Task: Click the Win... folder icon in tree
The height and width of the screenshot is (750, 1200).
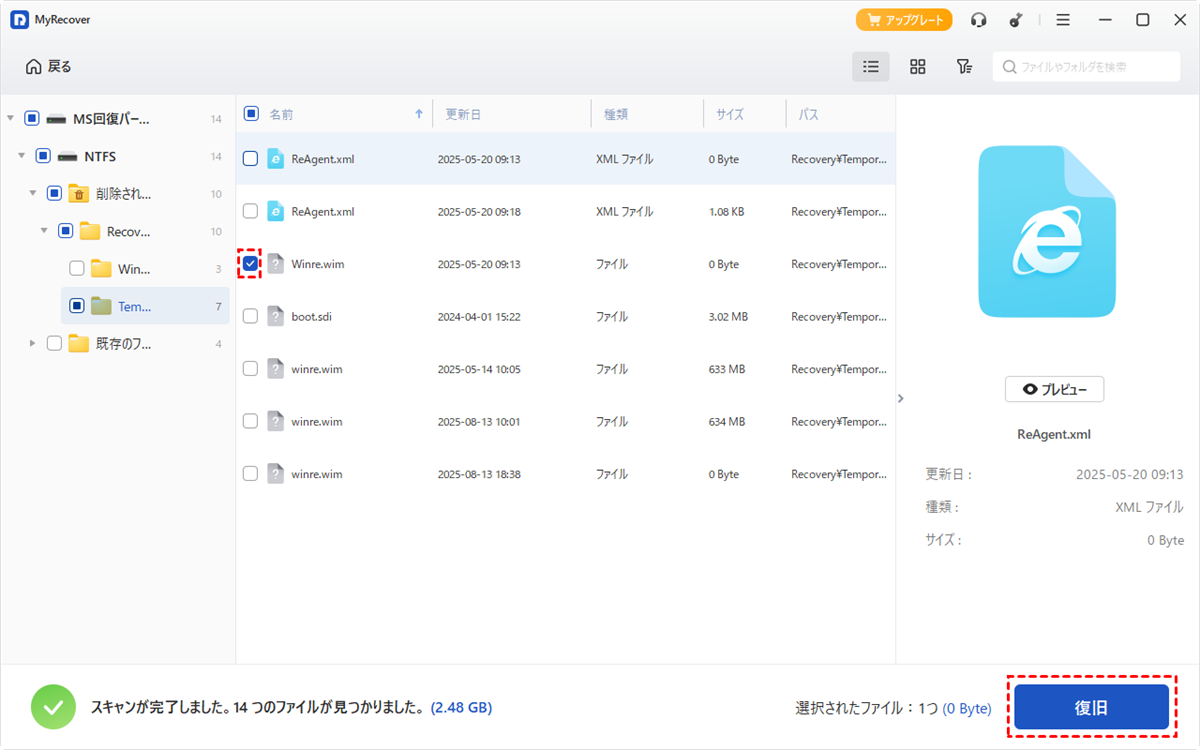Action: pyautogui.click(x=101, y=268)
